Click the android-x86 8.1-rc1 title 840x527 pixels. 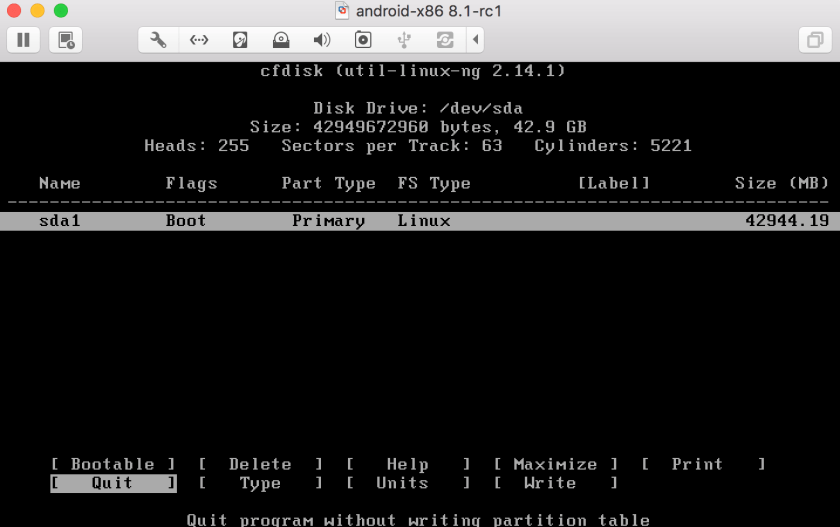tap(429, 11)
